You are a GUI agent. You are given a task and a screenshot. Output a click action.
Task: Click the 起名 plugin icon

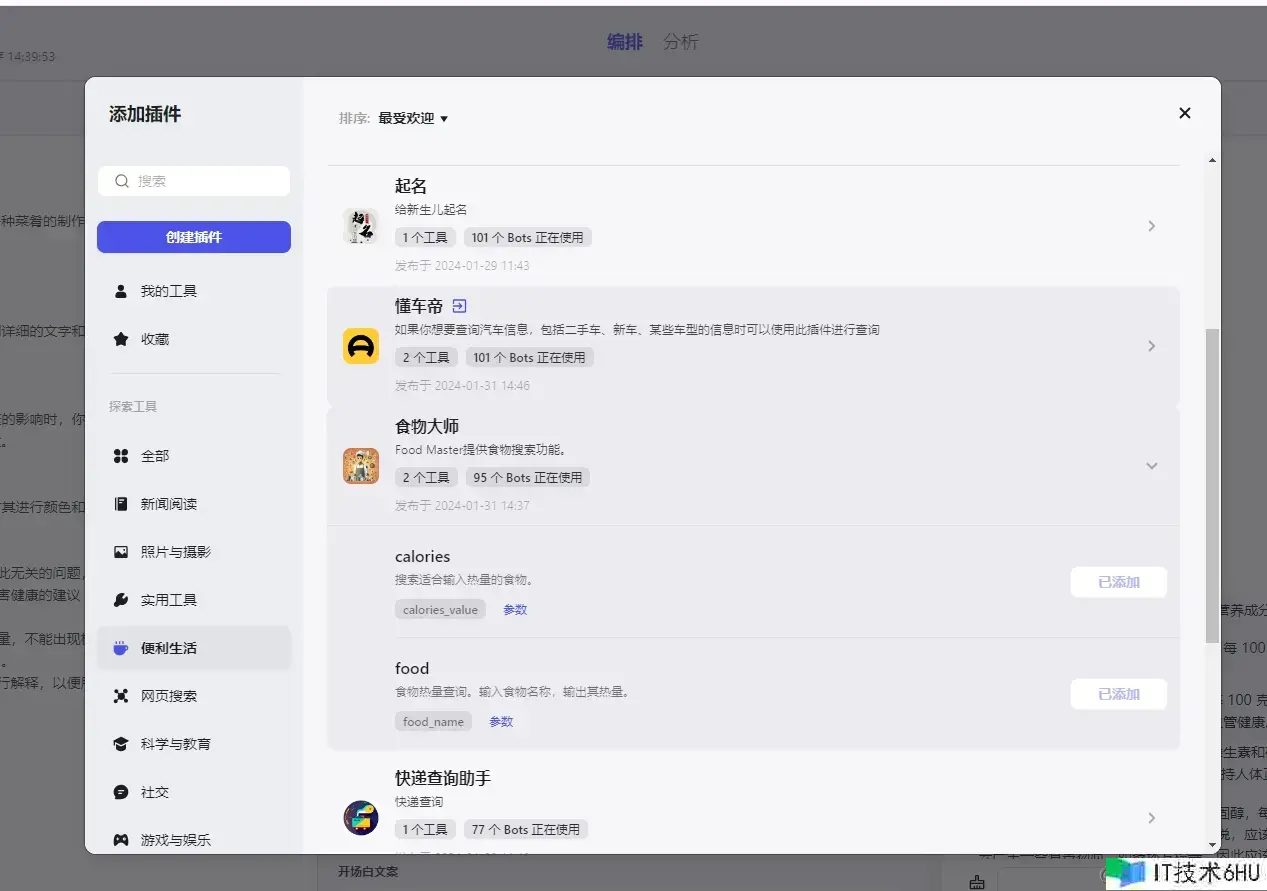tap(360, 226)
